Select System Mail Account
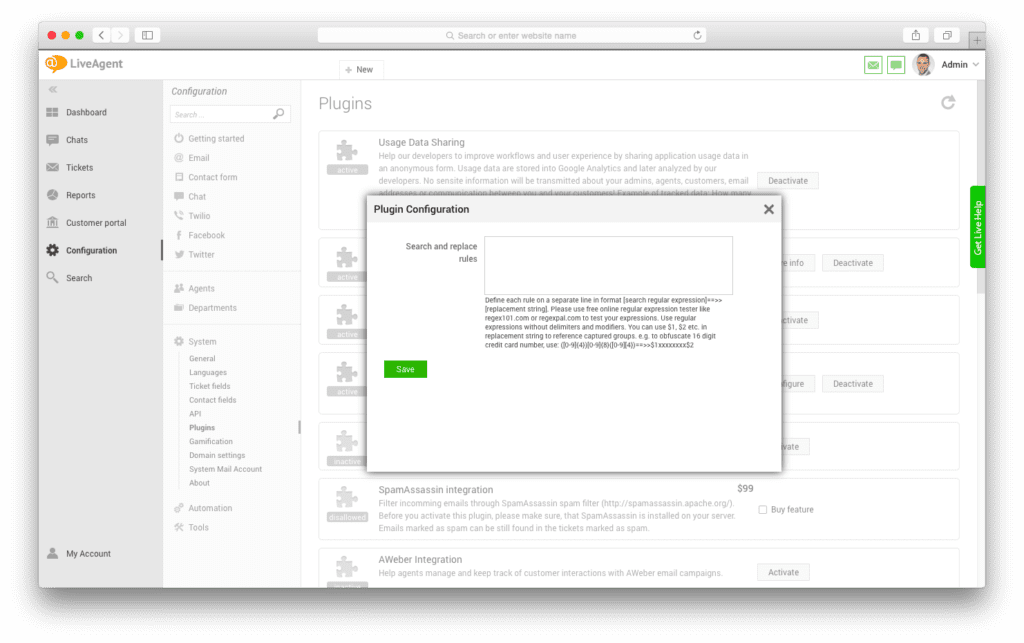Viewport: 1024px width, 643px height. pyautogui.click(x=225, y=469)
